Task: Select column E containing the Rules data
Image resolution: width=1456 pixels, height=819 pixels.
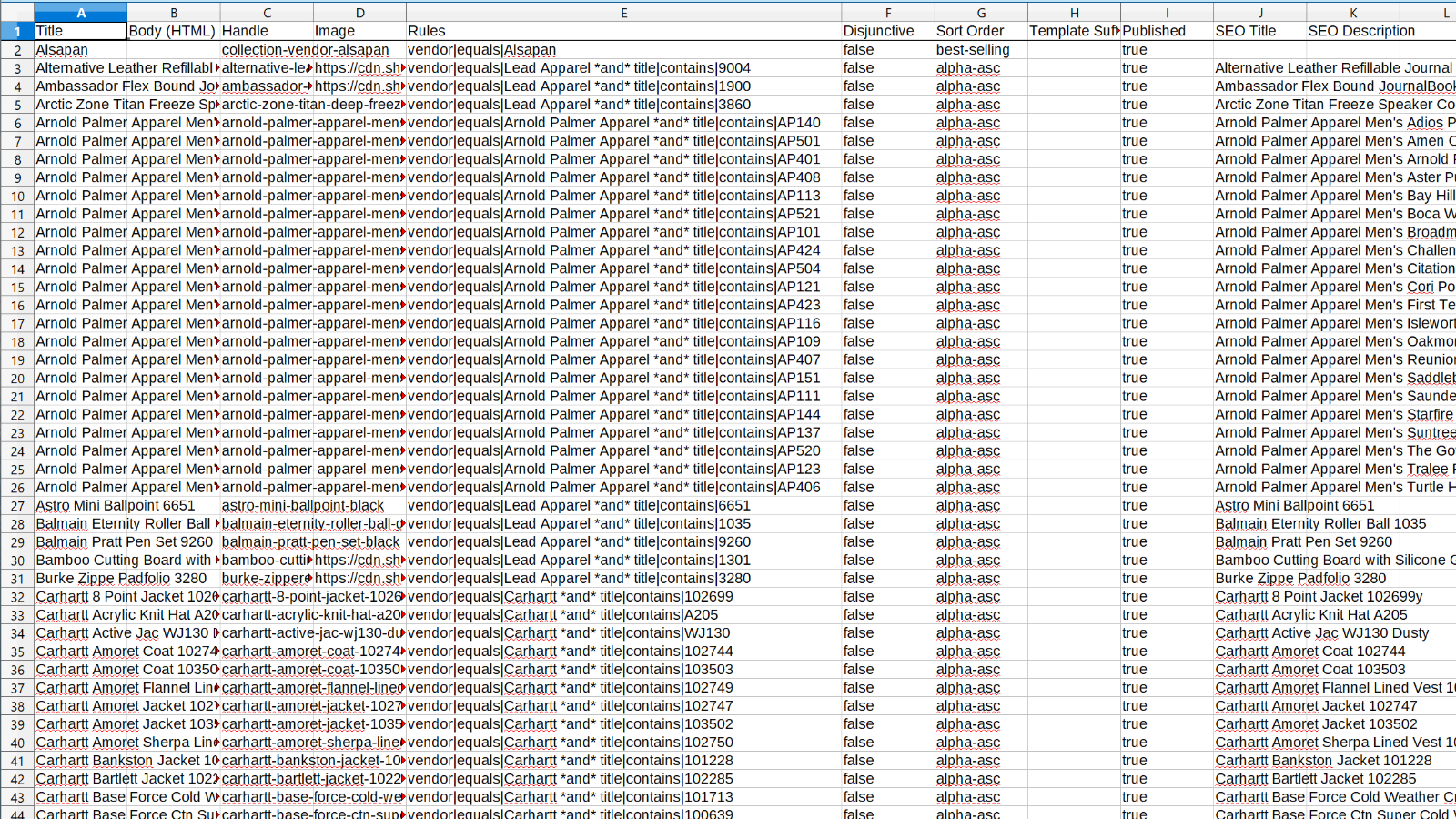Action: pyautogui.click(x=624, y=12)
